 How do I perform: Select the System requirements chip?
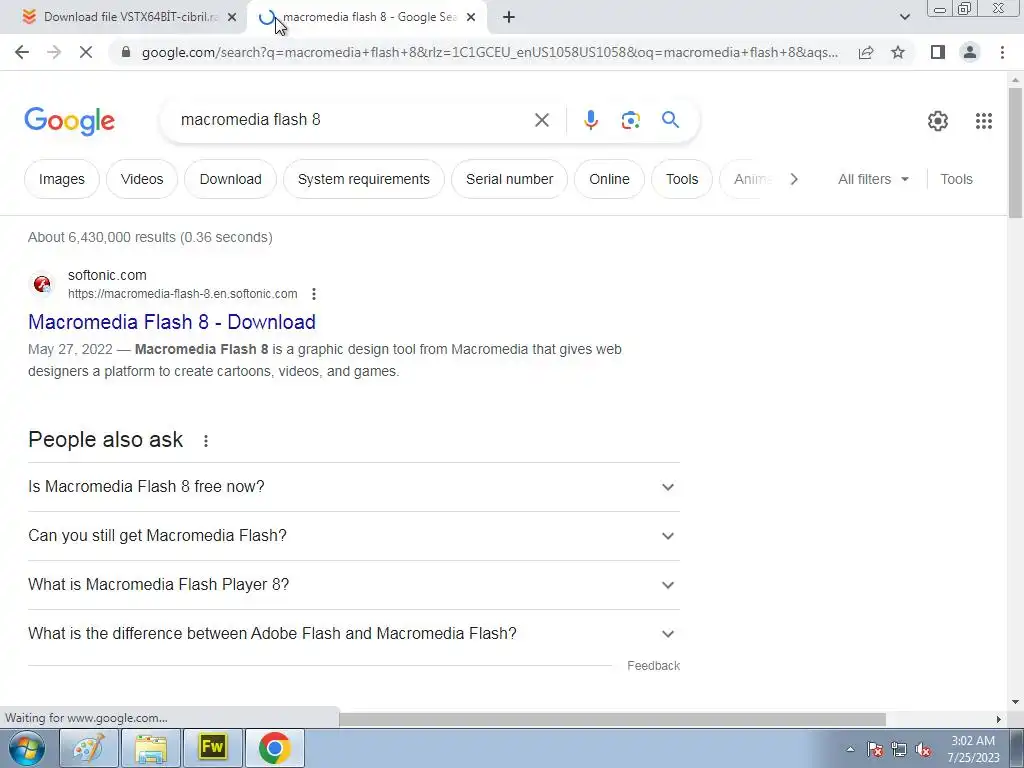[364, 179]
